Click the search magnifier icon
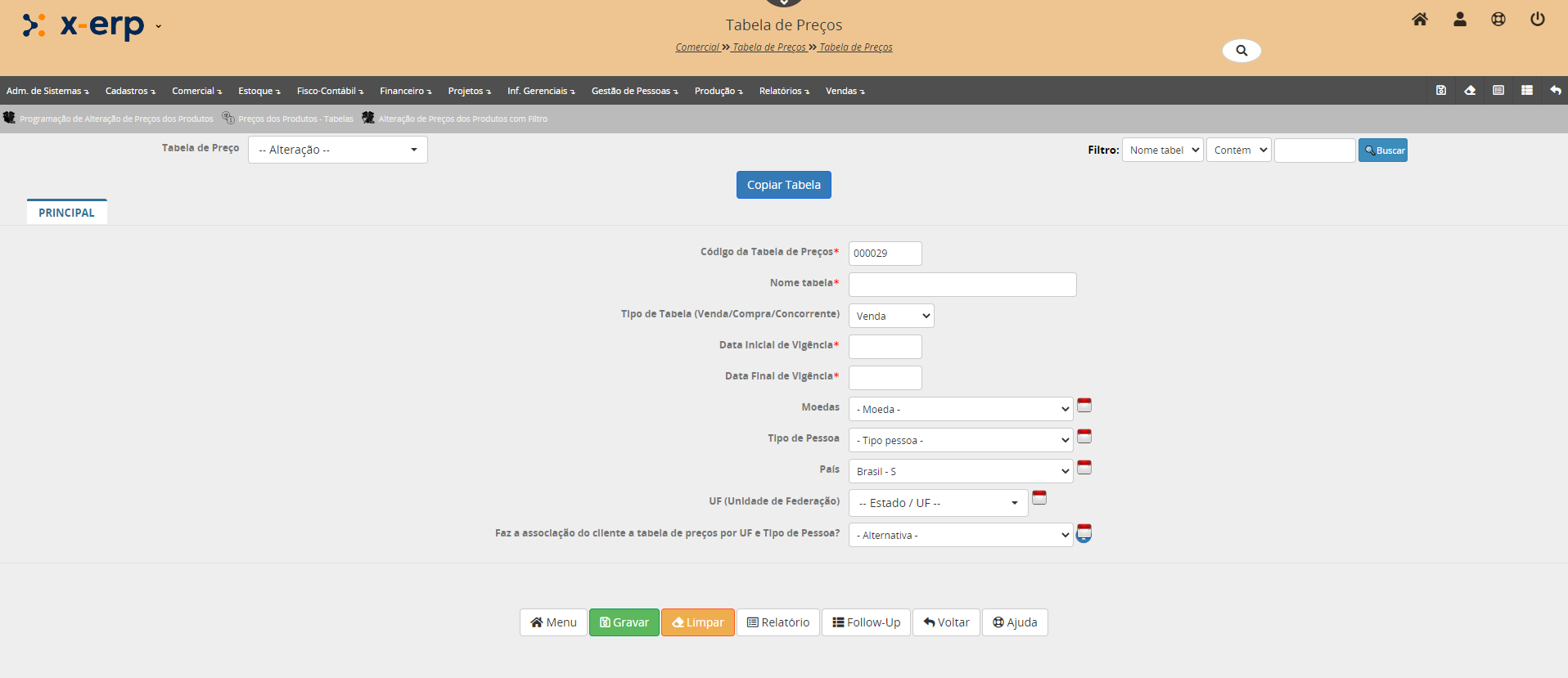1568x678 pixels. click(1241, 51)
